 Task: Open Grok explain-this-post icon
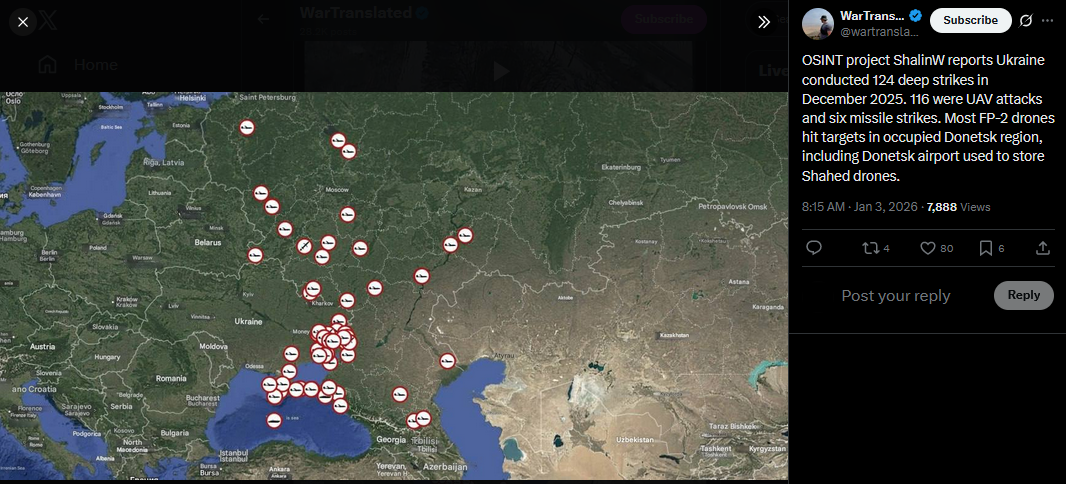[x=1026, y=20]
